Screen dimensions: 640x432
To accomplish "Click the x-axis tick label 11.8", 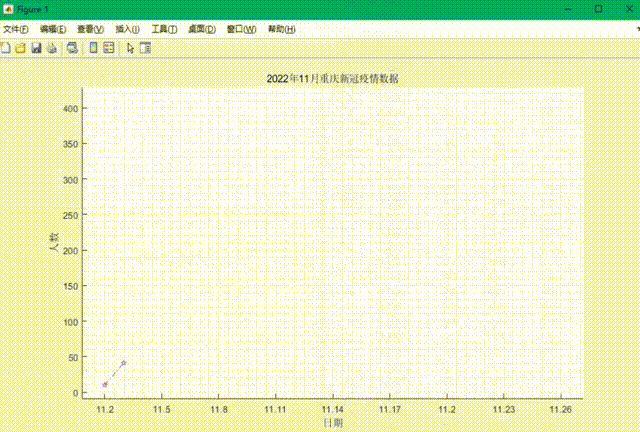I will (x=219, y=409).
